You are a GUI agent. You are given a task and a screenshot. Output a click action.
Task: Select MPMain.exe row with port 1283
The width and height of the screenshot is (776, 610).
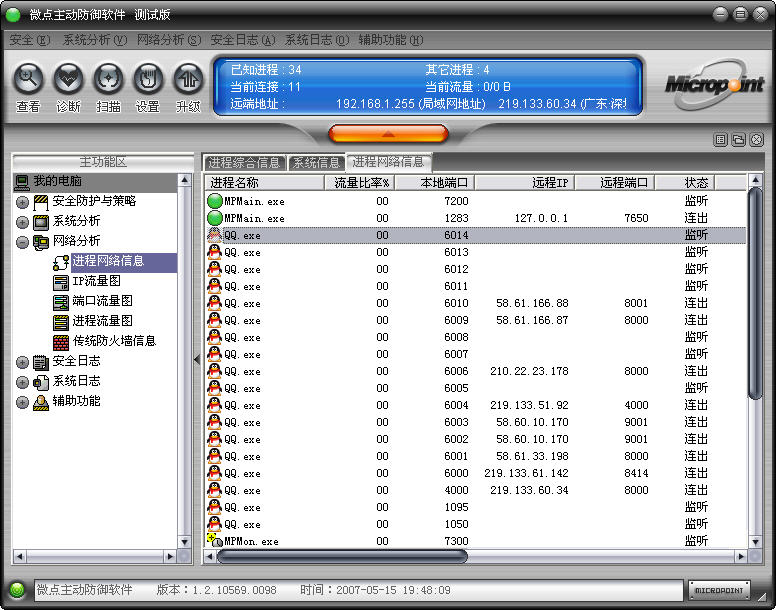(x=476, y=218)
